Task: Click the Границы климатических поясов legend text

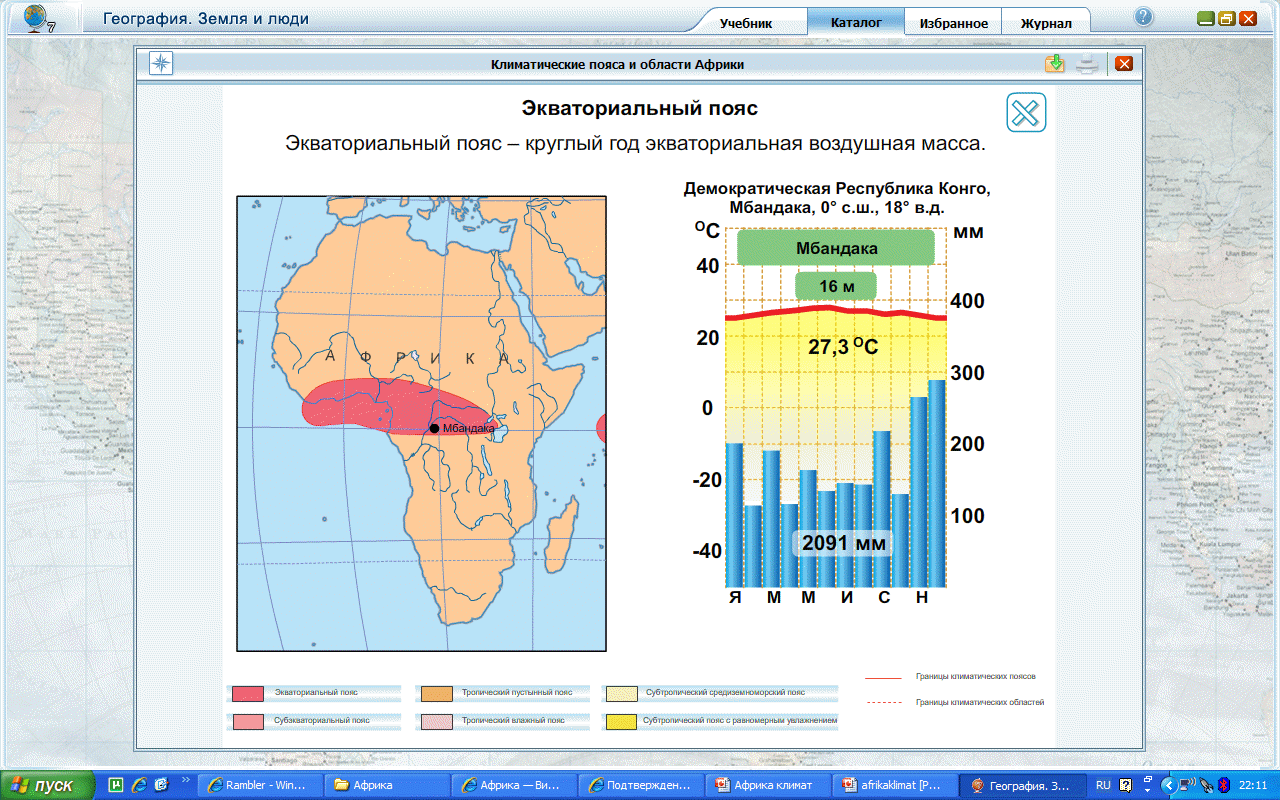Action: coord(975,677)
